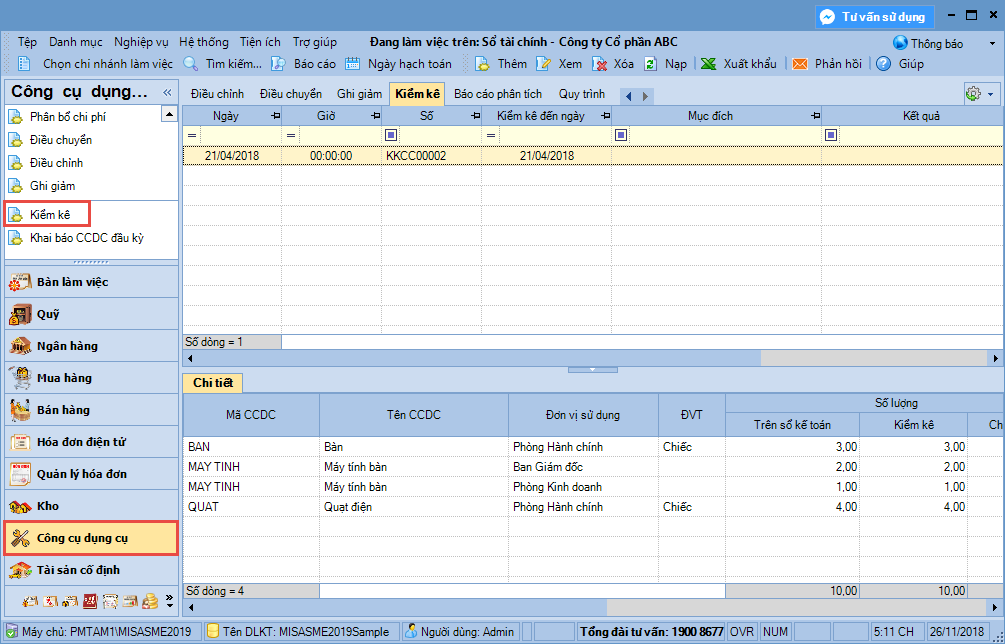Image resolution: width=1005 pixels, height=644 pixels.
Task: Click the Thêm (add) toolbar icon
Action: point(482,64)
